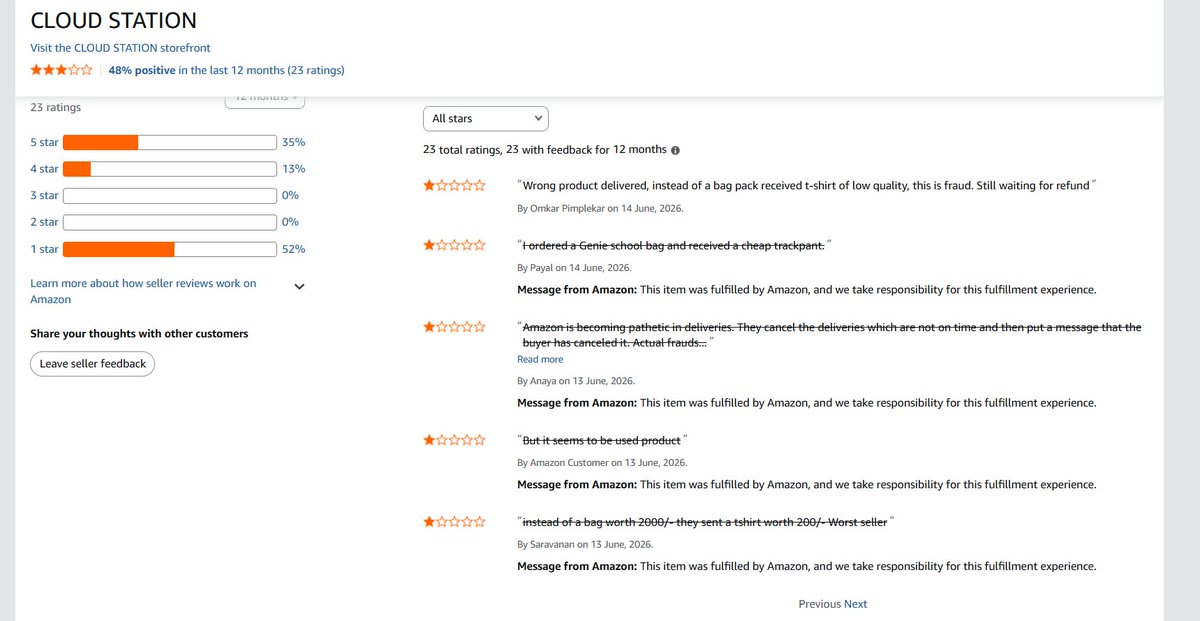Click Leave seller feedback button

(92, 364)
